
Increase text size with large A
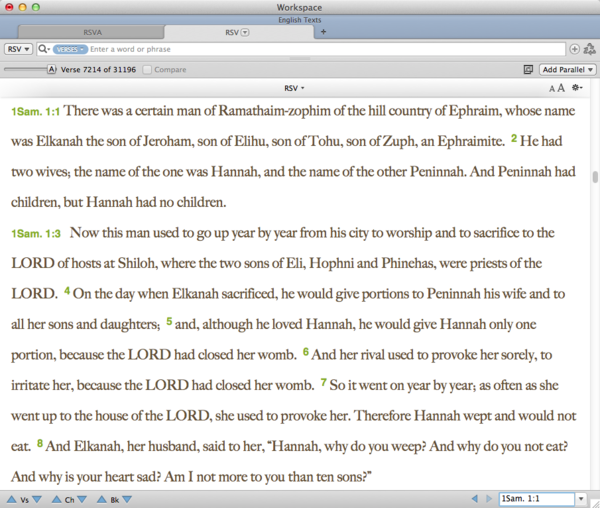point(561,88)
